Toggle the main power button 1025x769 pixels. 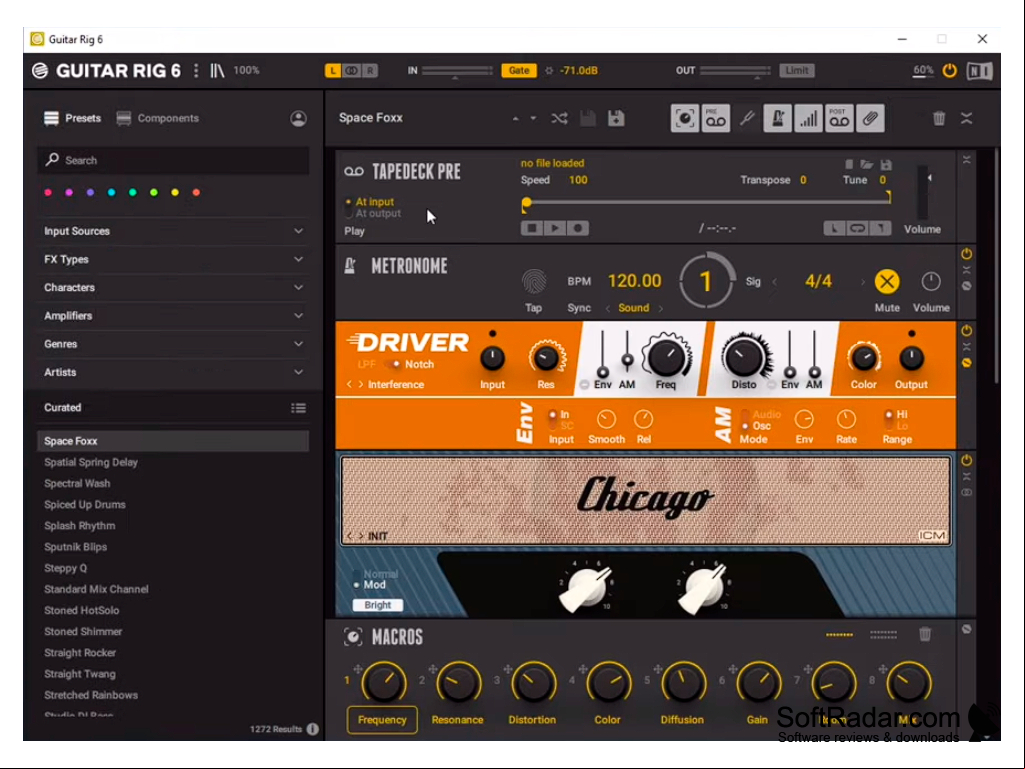(949, 71)
